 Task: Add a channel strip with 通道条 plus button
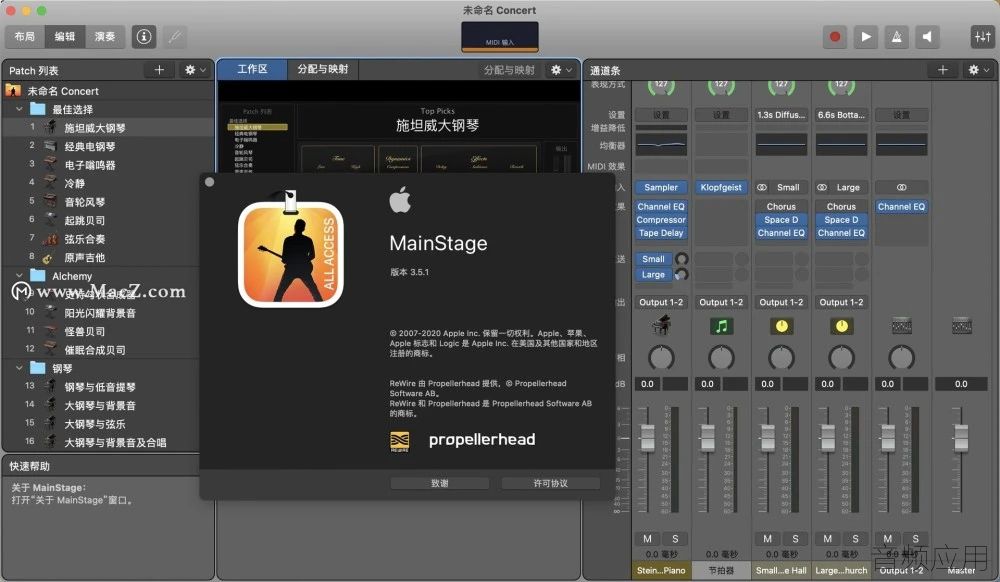pos(943,70)
